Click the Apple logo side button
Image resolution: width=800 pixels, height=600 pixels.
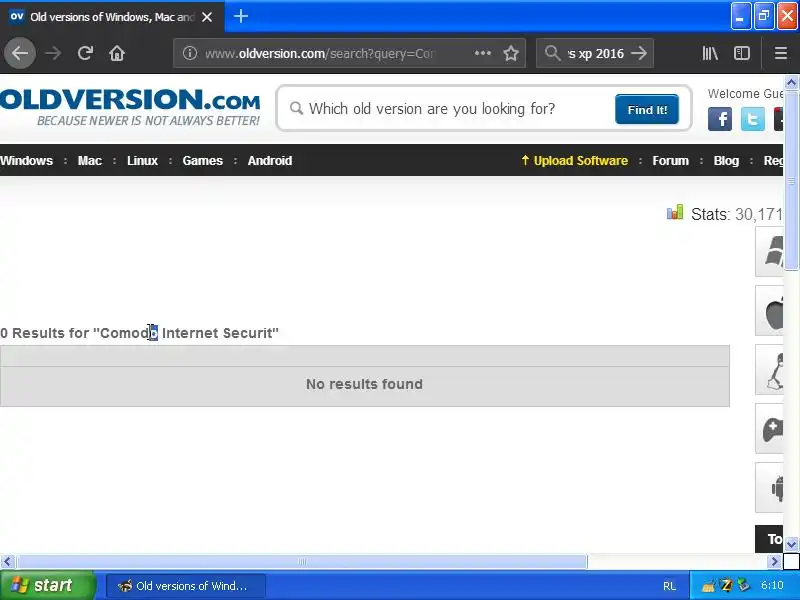pos(769,310)
